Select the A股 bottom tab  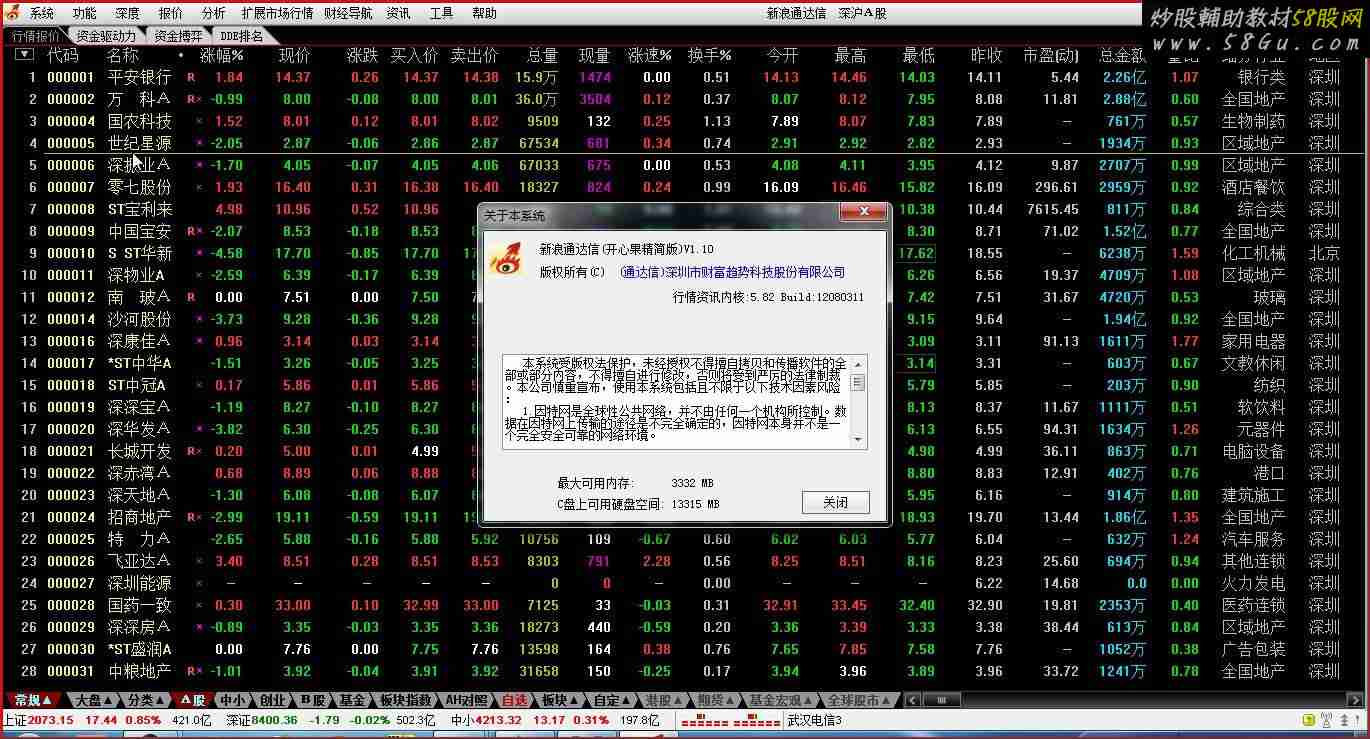tap(192, 700)
